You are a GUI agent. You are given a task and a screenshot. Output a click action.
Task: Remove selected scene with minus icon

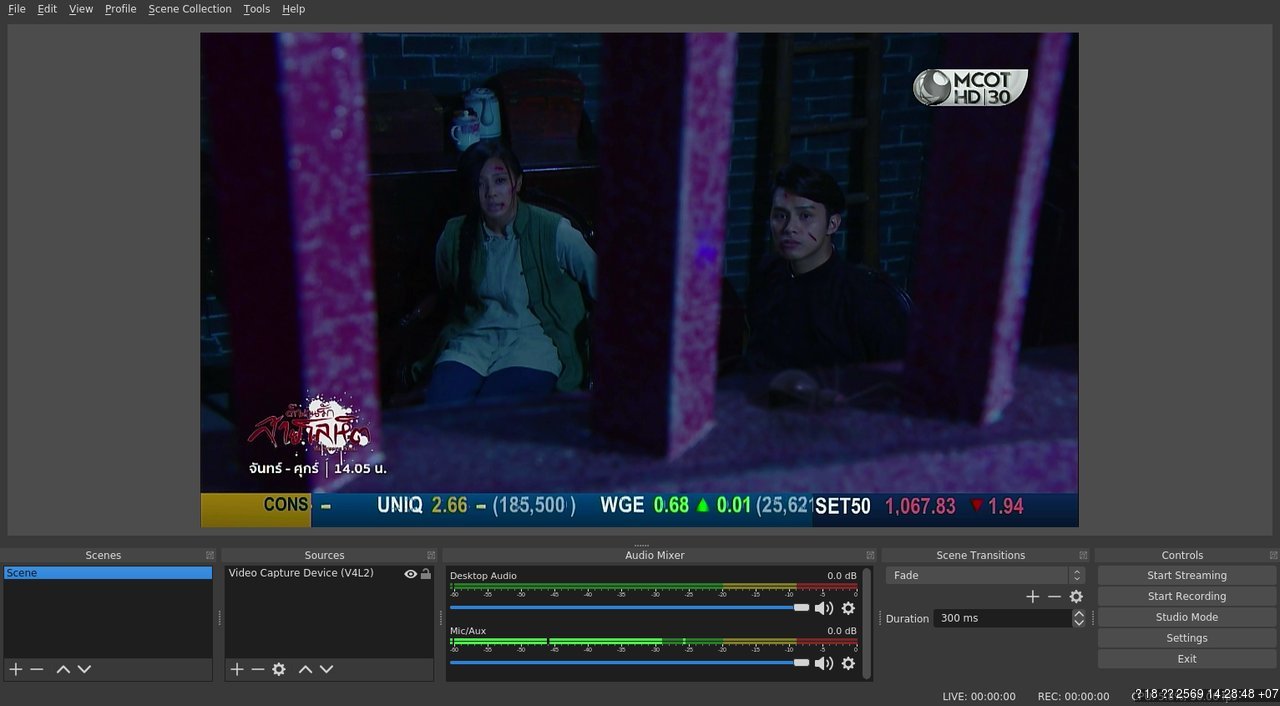coord(37,669)
